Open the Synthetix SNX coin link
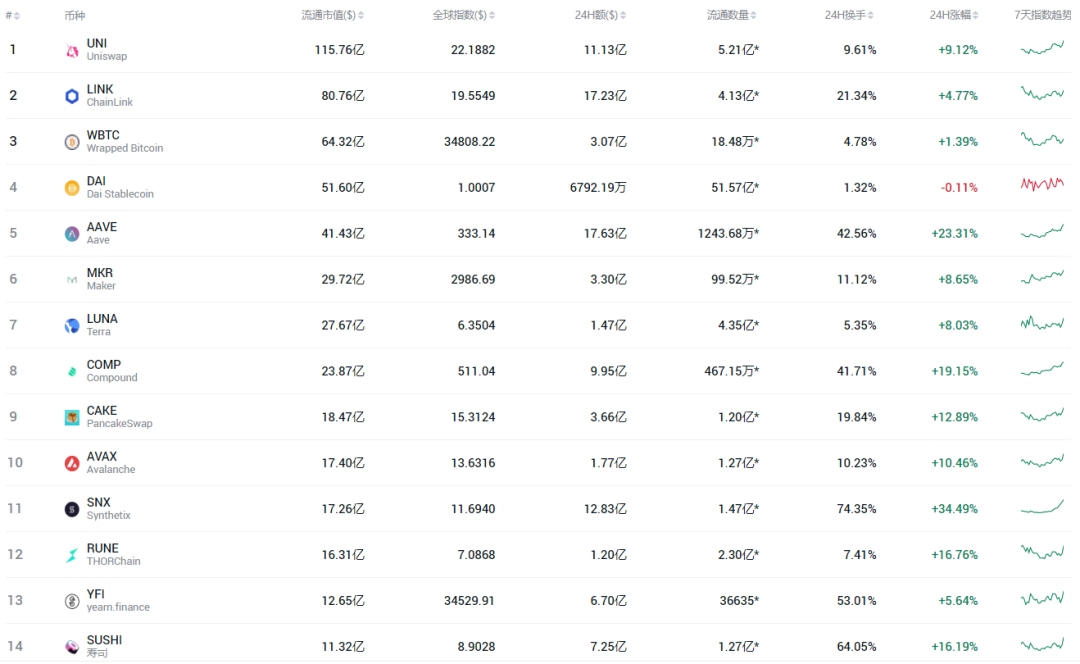 (x=108, y=508)
